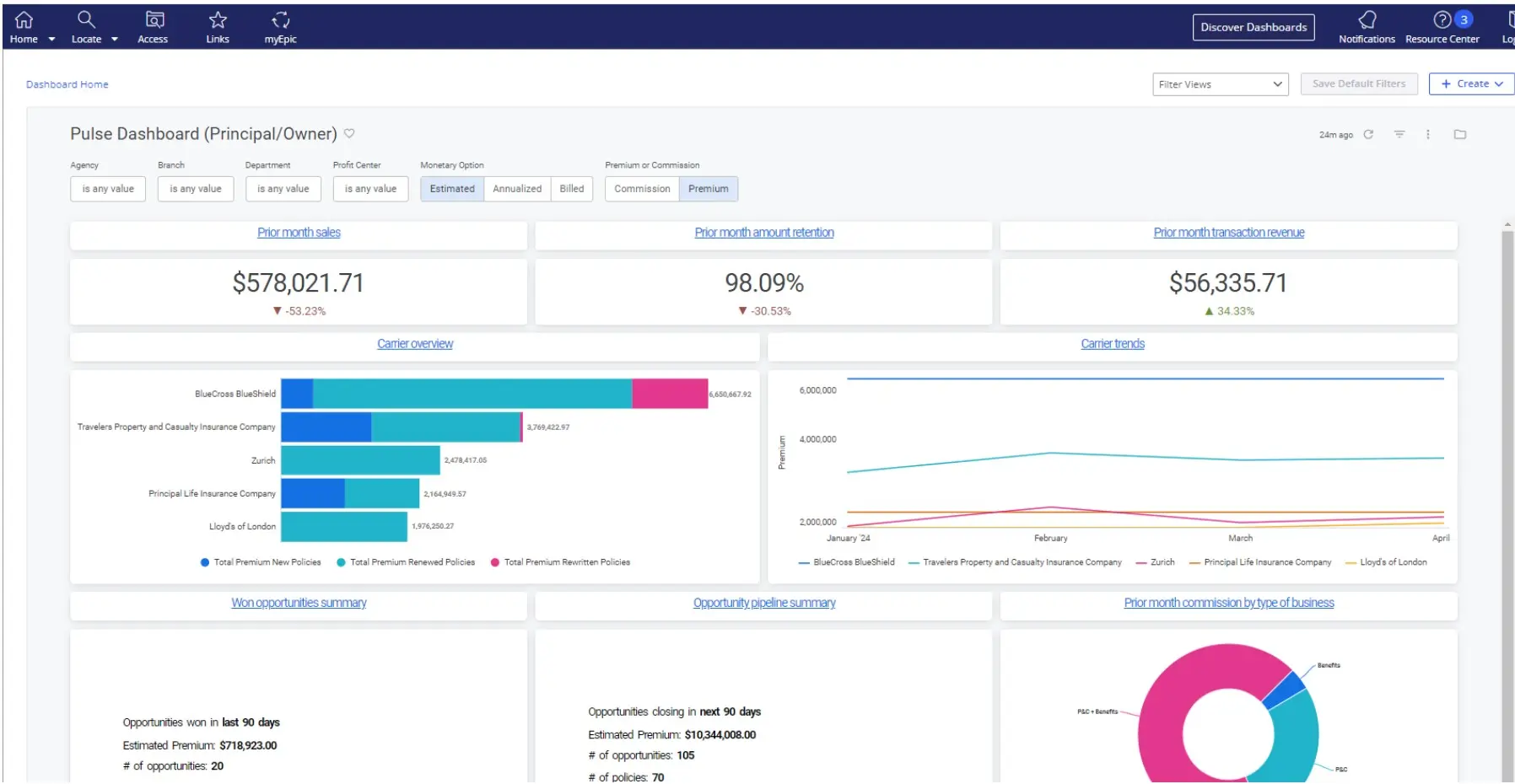Viewport: 1515px width, 784px height.
Task: Click the Home icon in top bar
Action: (24, 19)
